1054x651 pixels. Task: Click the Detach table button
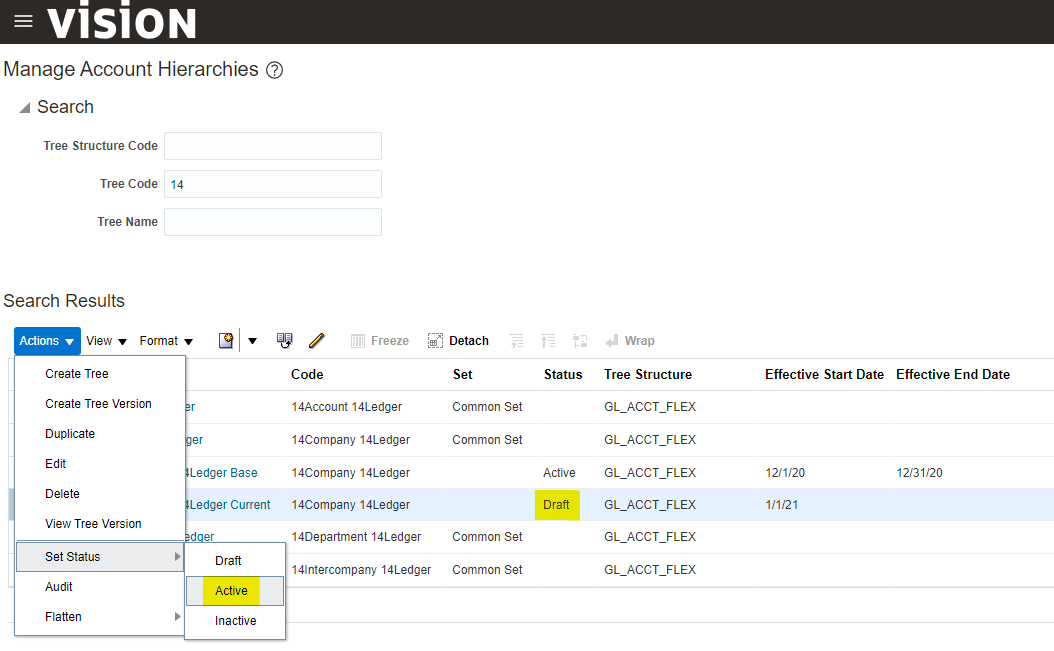[x=458, y=341]
